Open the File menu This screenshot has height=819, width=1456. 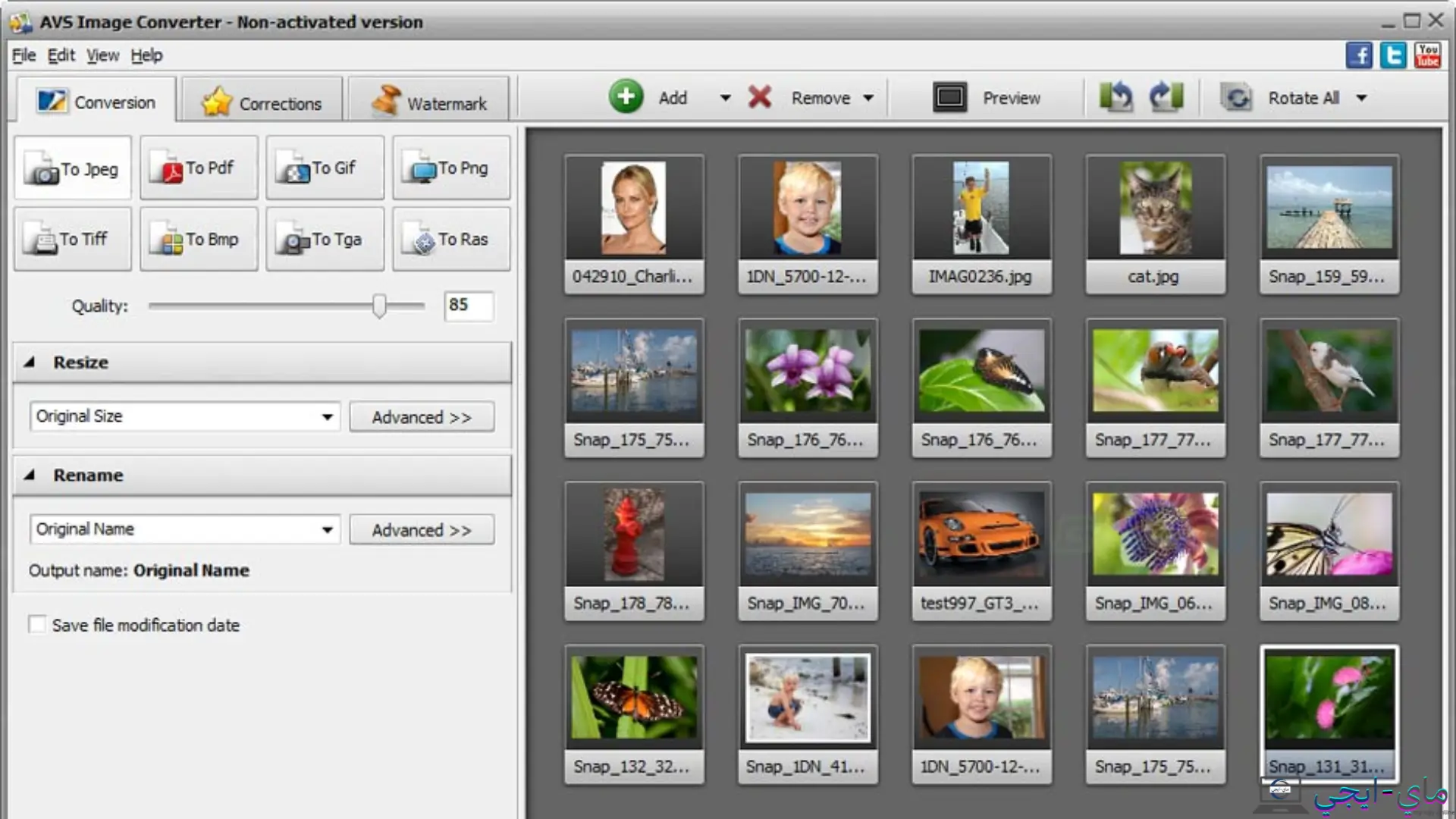point(24,55)
